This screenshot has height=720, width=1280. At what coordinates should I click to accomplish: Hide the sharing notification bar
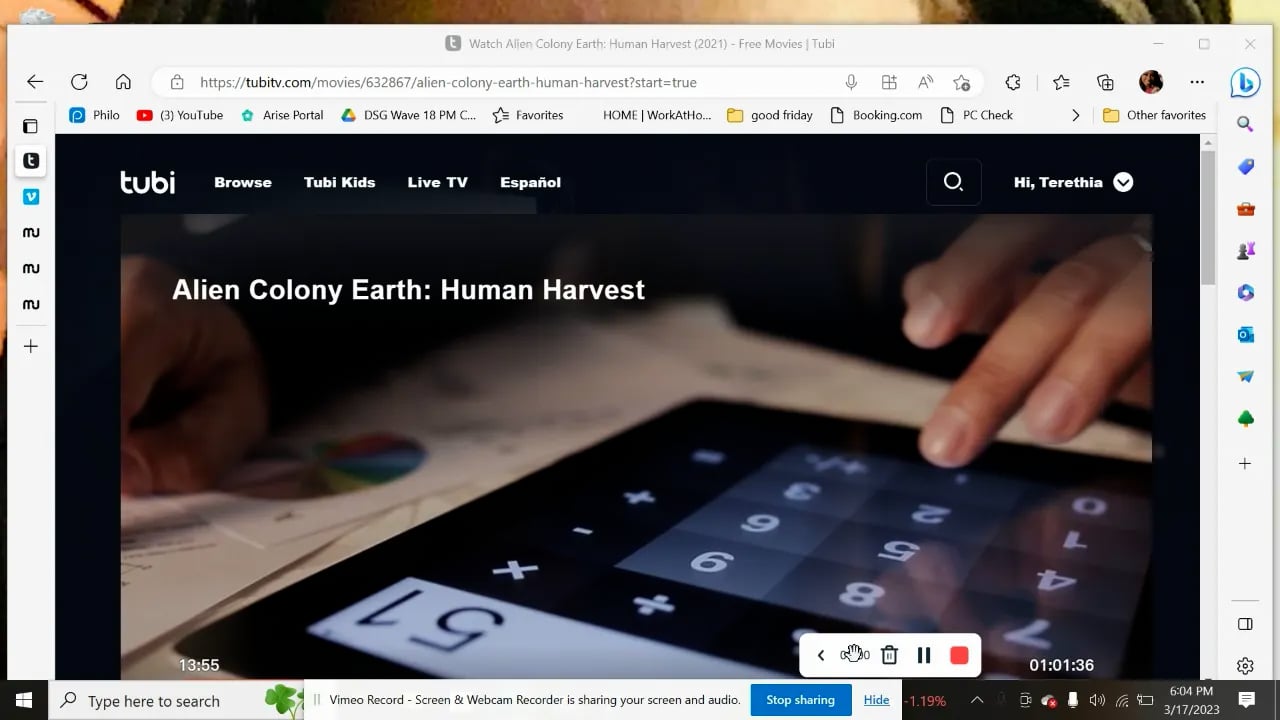(x=876, y=700)
